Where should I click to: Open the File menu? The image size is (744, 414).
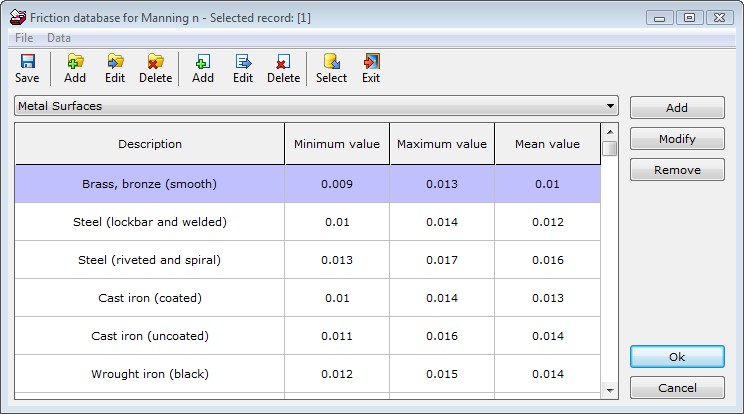24,38
